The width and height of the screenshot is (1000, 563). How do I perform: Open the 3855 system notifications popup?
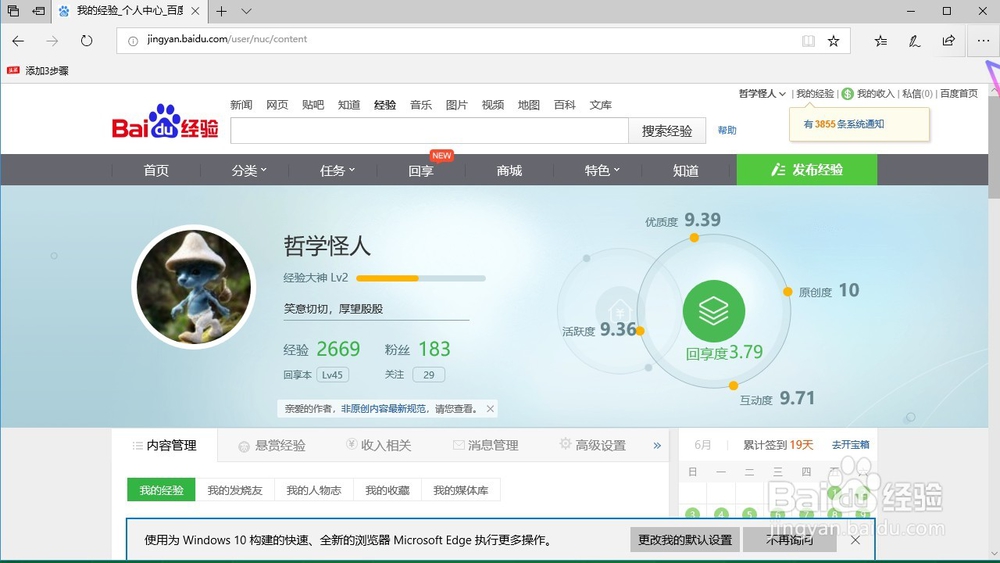[859, 124]
